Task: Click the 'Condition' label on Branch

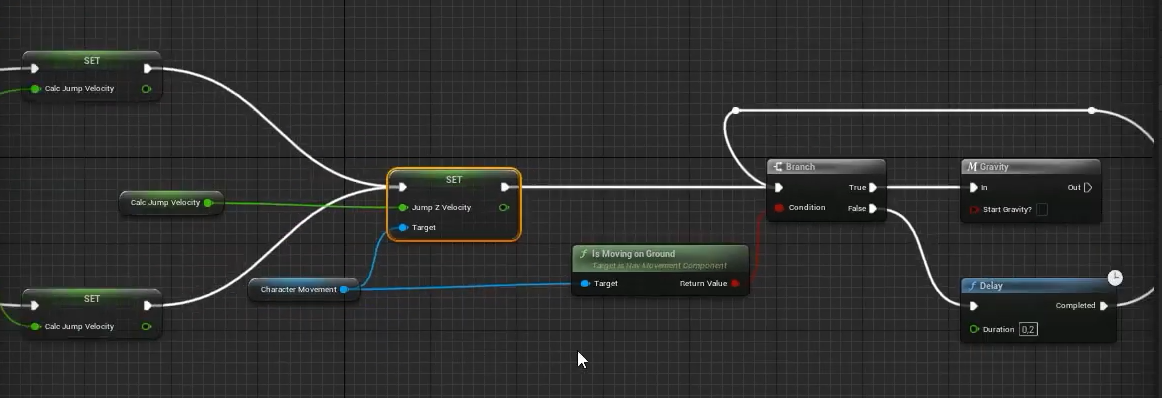Action: 807,208
